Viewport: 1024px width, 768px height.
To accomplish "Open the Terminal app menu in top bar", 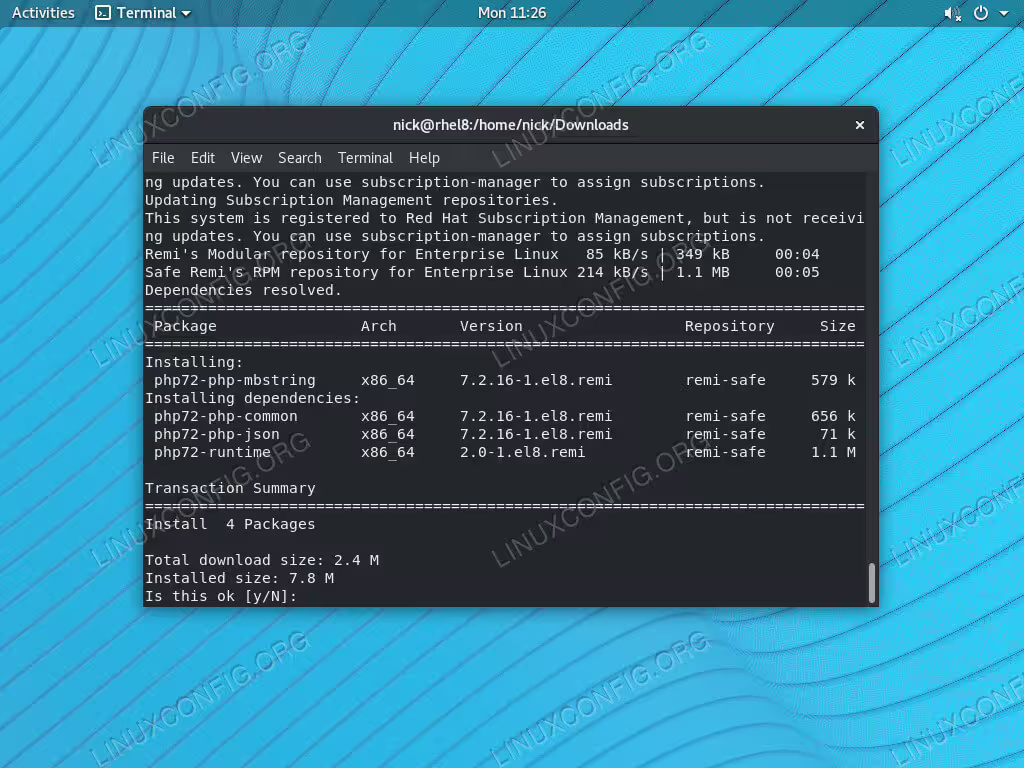I will tap(143, 13).
